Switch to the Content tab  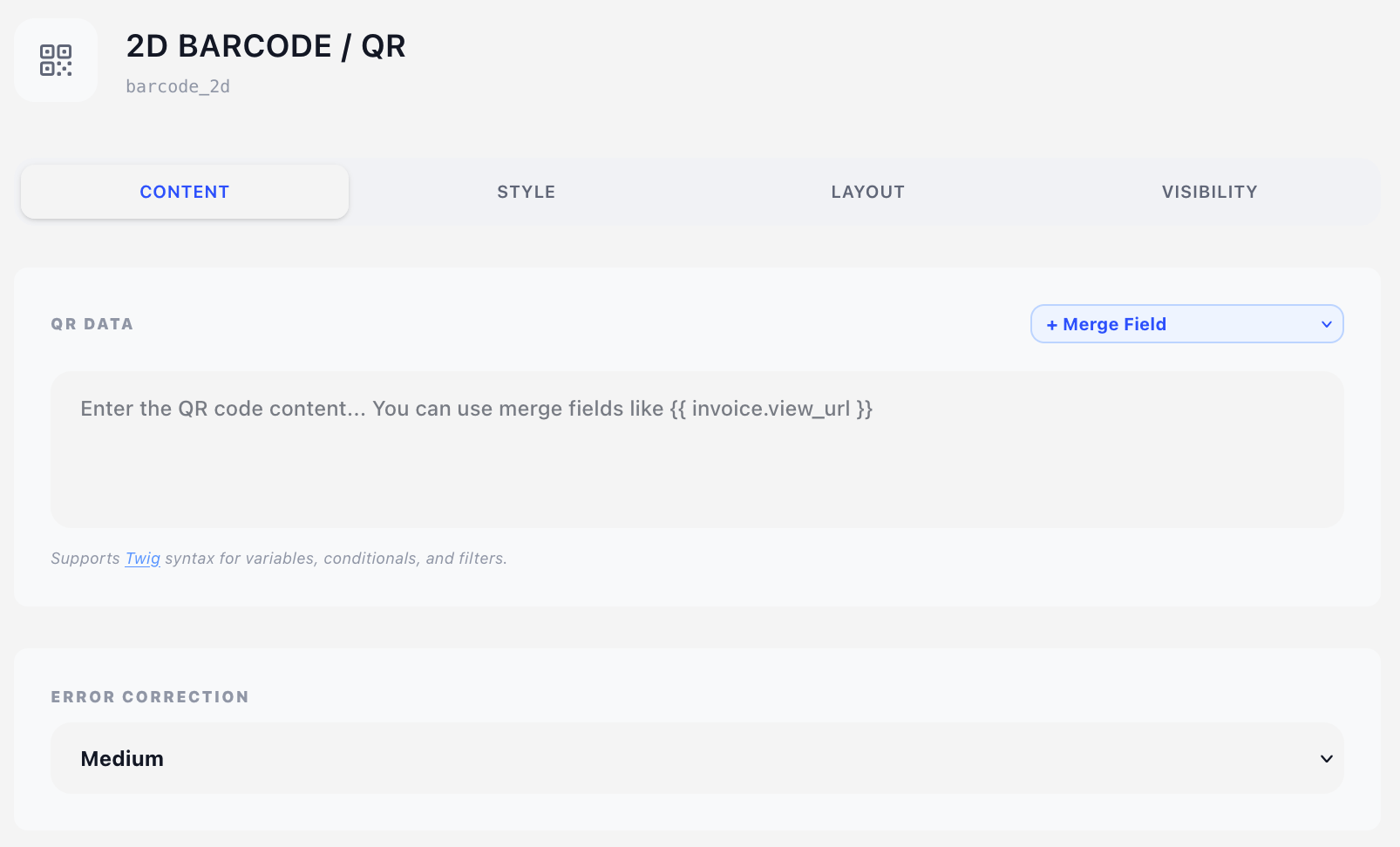(185, 192)
